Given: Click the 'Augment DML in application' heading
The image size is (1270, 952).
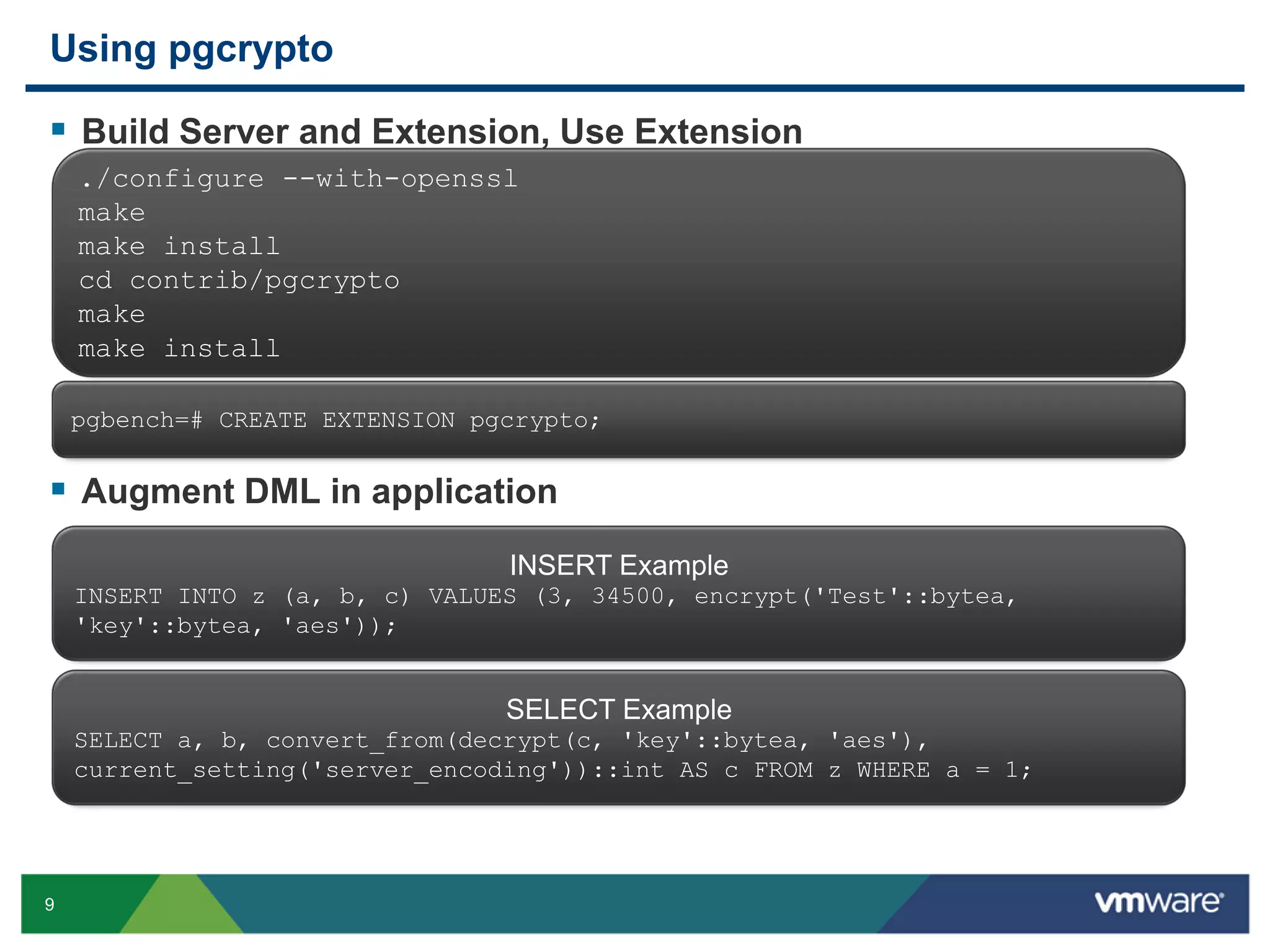Looking at the screenshot, I should [319, 491].
